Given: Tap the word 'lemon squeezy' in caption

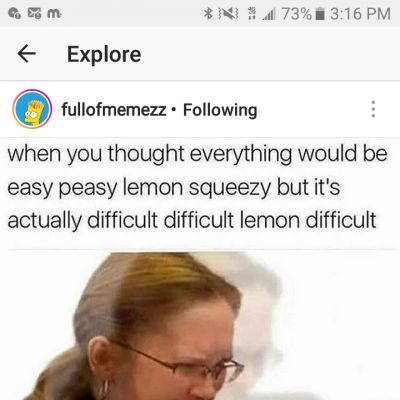Looking at the screenshot, I should click(198, 188).
